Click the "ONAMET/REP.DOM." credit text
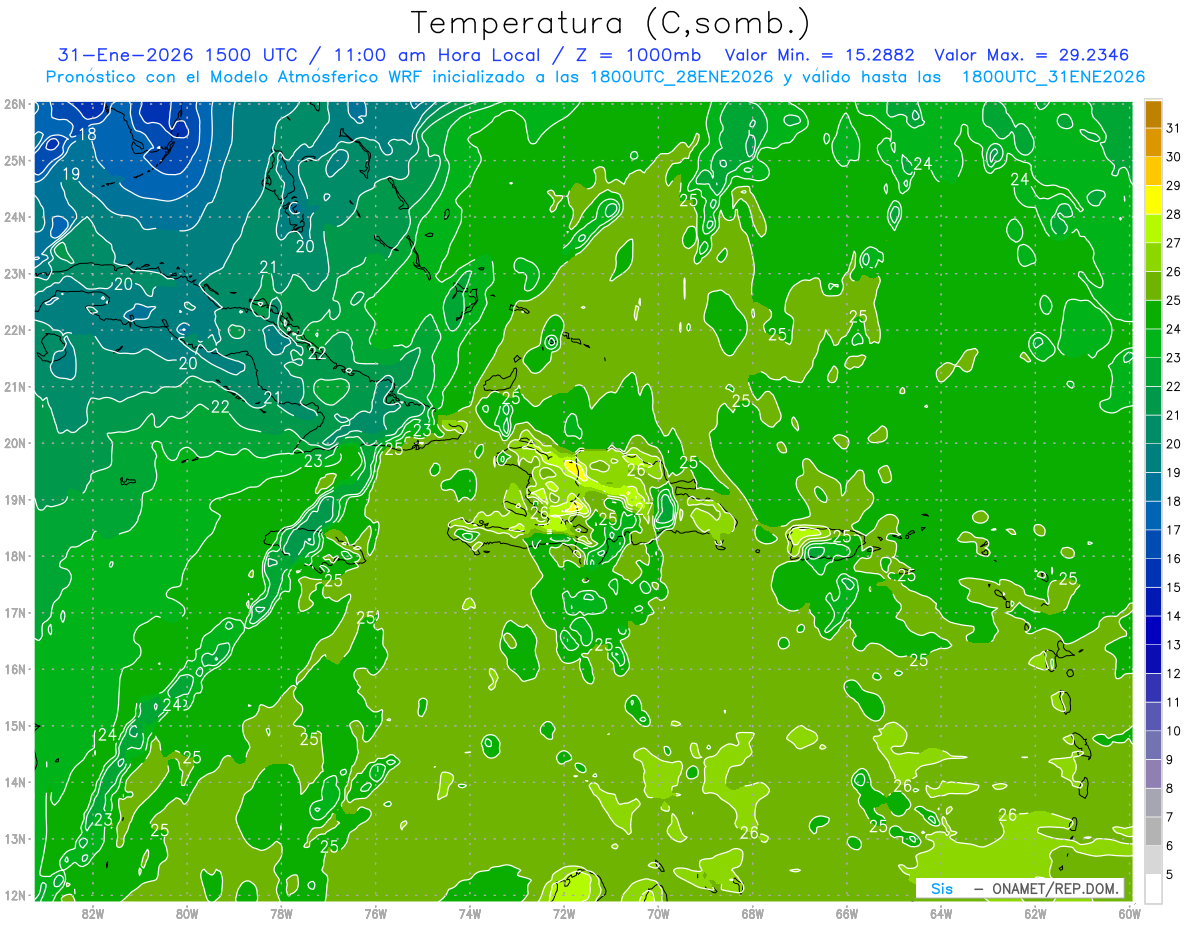 [x=1056, y=888]
